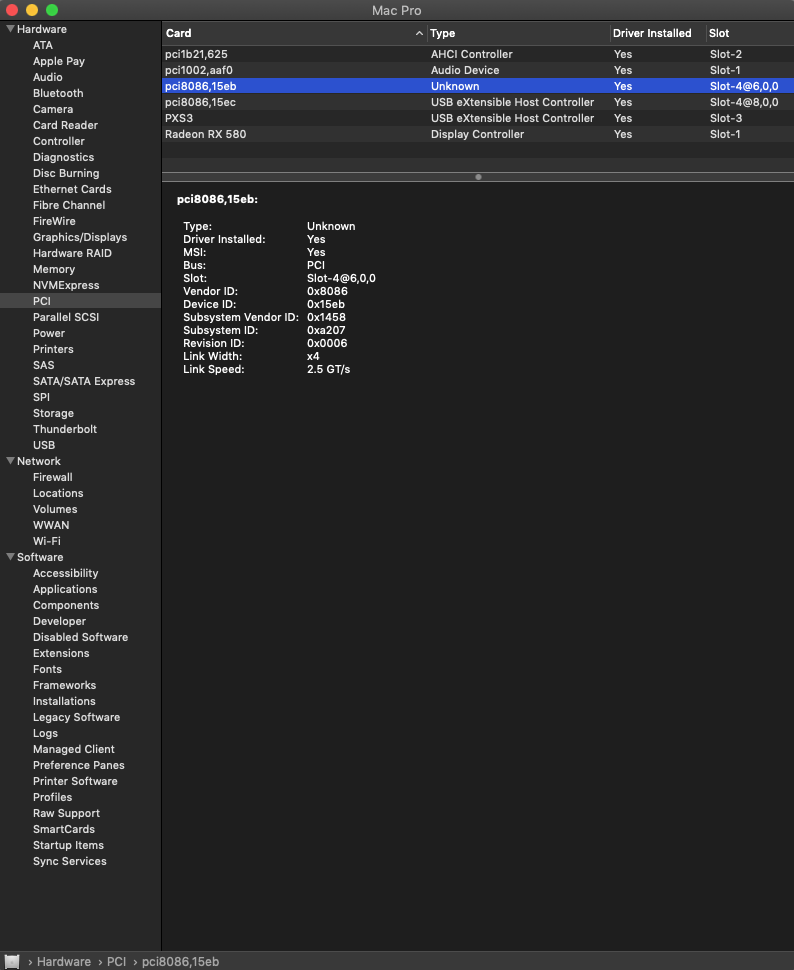The height and width of the screenshot is (970, 794).
Task: Select Fibre Channel in the sidebar
Action: [69, 205]
